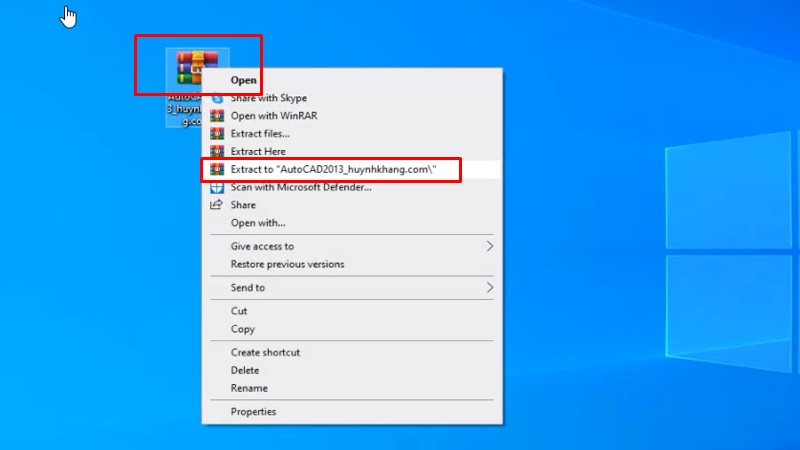Image resolution: width=800 pixels, height=450 pixels.
Task: Click the Skype icon in the context menu
Action: [x=216, y=98]
